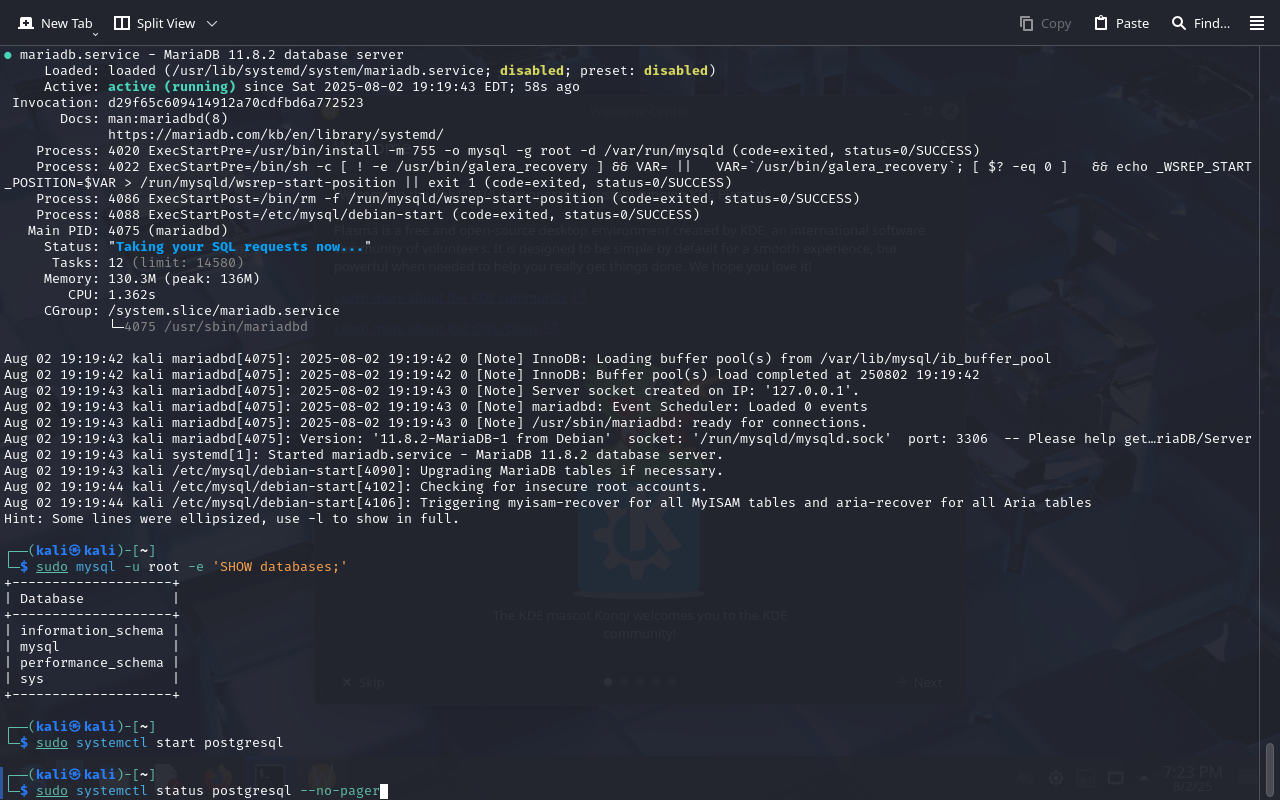Image resolution: width=1280 pixels, height=800 pixels.
Task: Click 'man:mariadbd(8)' docs entry
Action: tap(168, 118)
